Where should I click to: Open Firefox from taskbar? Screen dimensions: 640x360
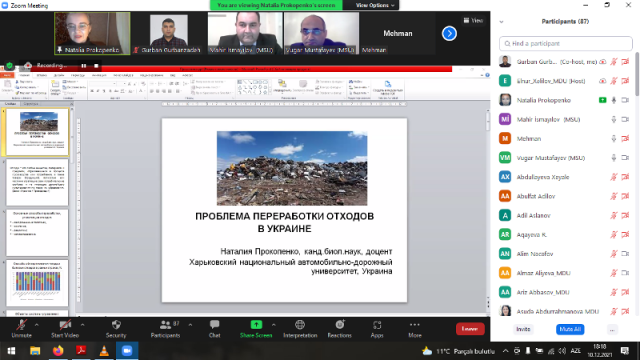[x=58, y=351]
